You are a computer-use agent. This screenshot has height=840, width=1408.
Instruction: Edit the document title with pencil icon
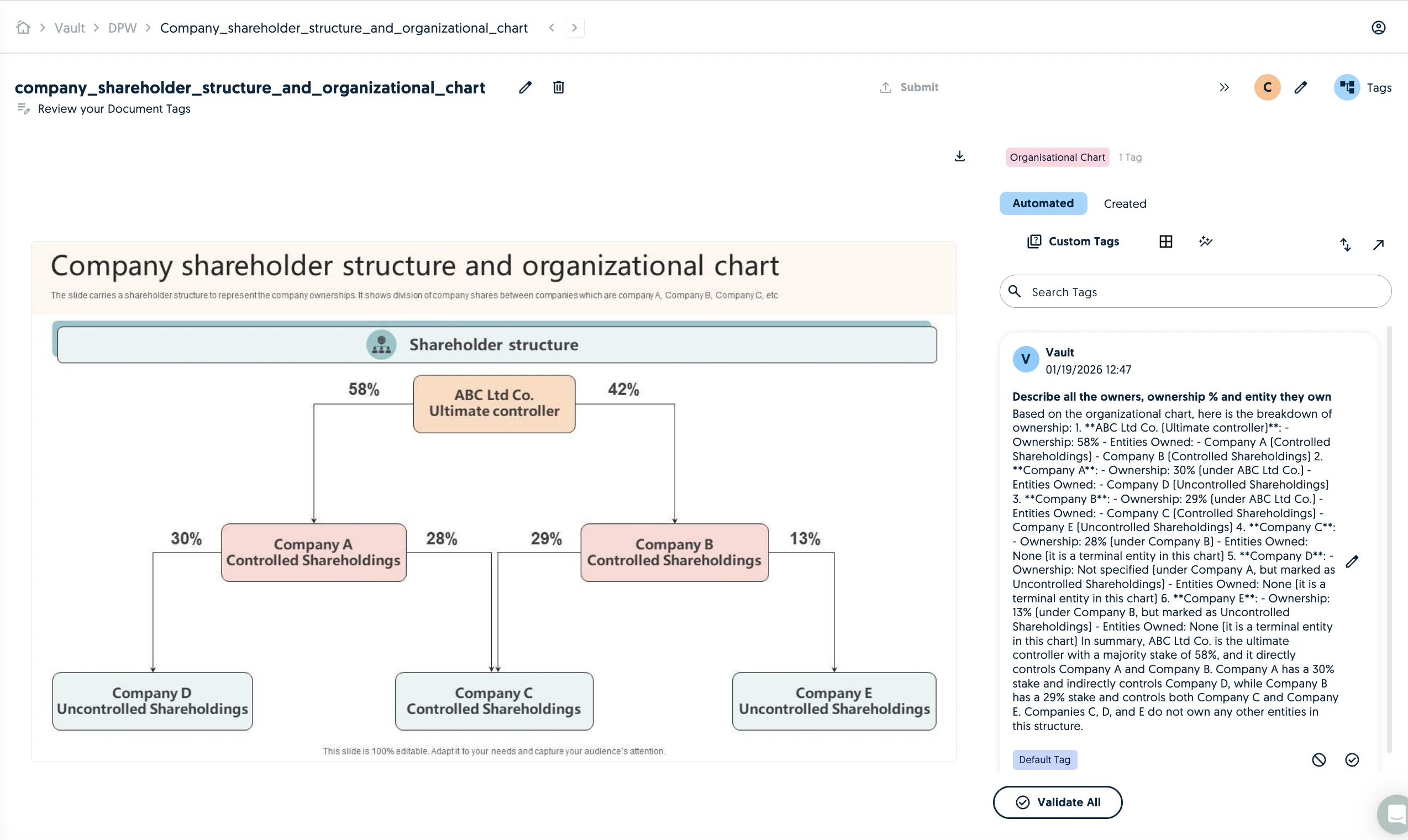pos(525,87)
